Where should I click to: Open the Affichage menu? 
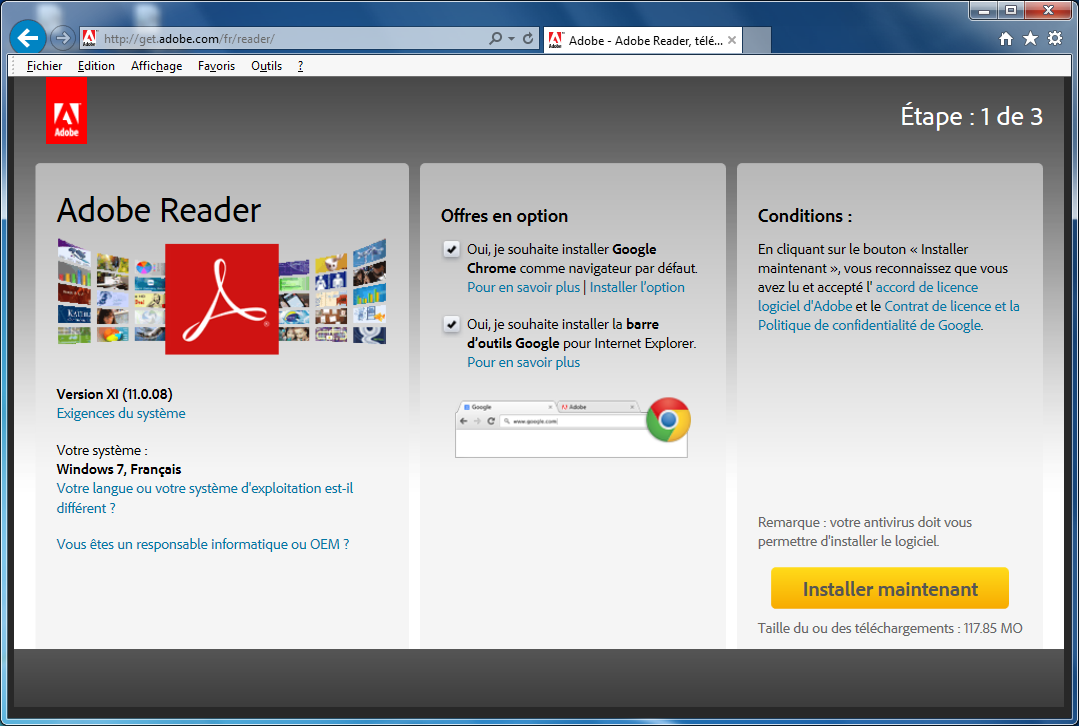(156, 66)
